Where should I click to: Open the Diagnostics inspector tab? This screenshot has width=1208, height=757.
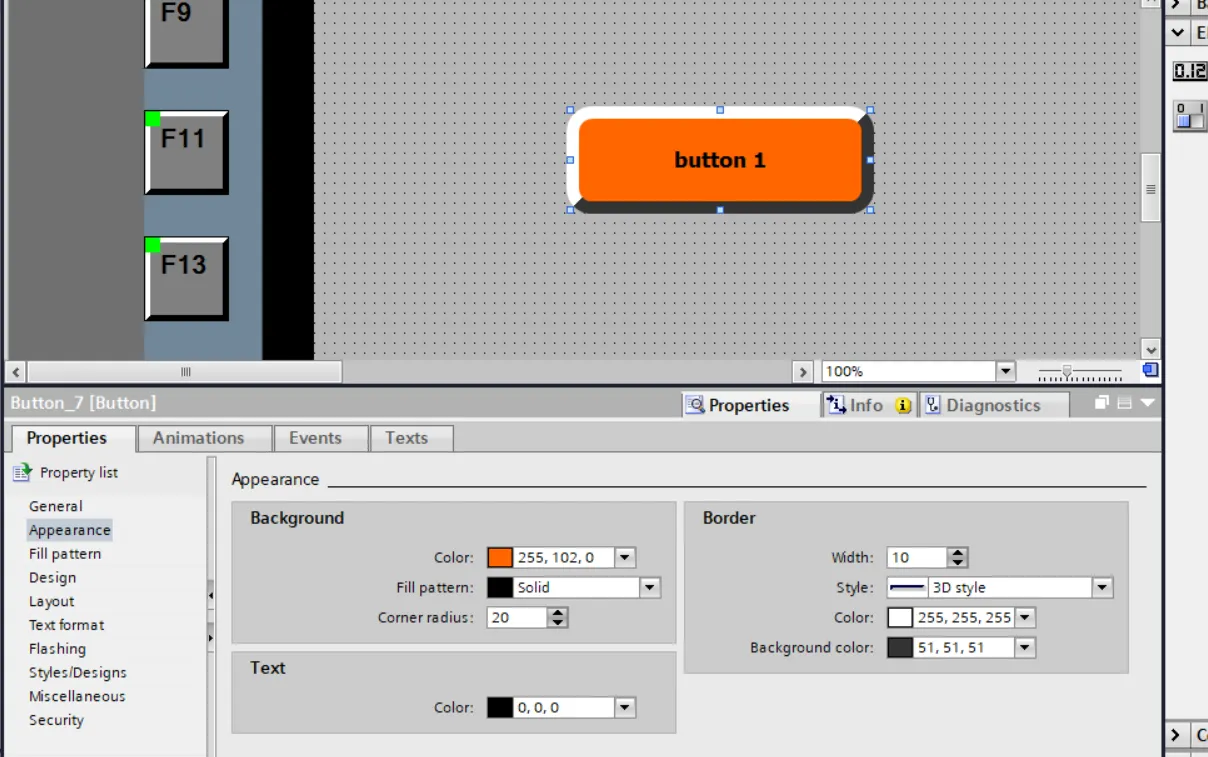993,405
